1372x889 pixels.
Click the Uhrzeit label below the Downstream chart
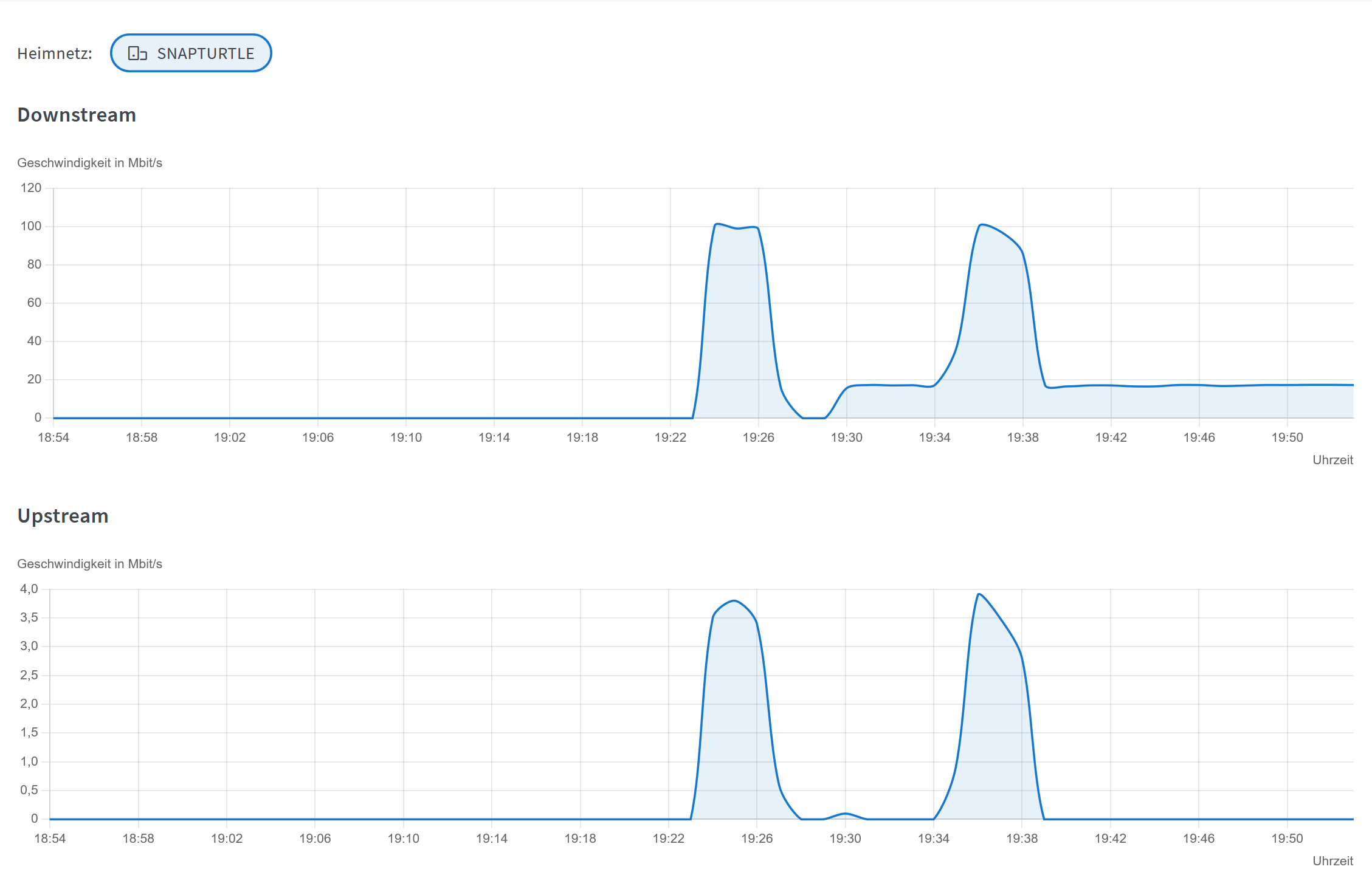pos(1332,460)
